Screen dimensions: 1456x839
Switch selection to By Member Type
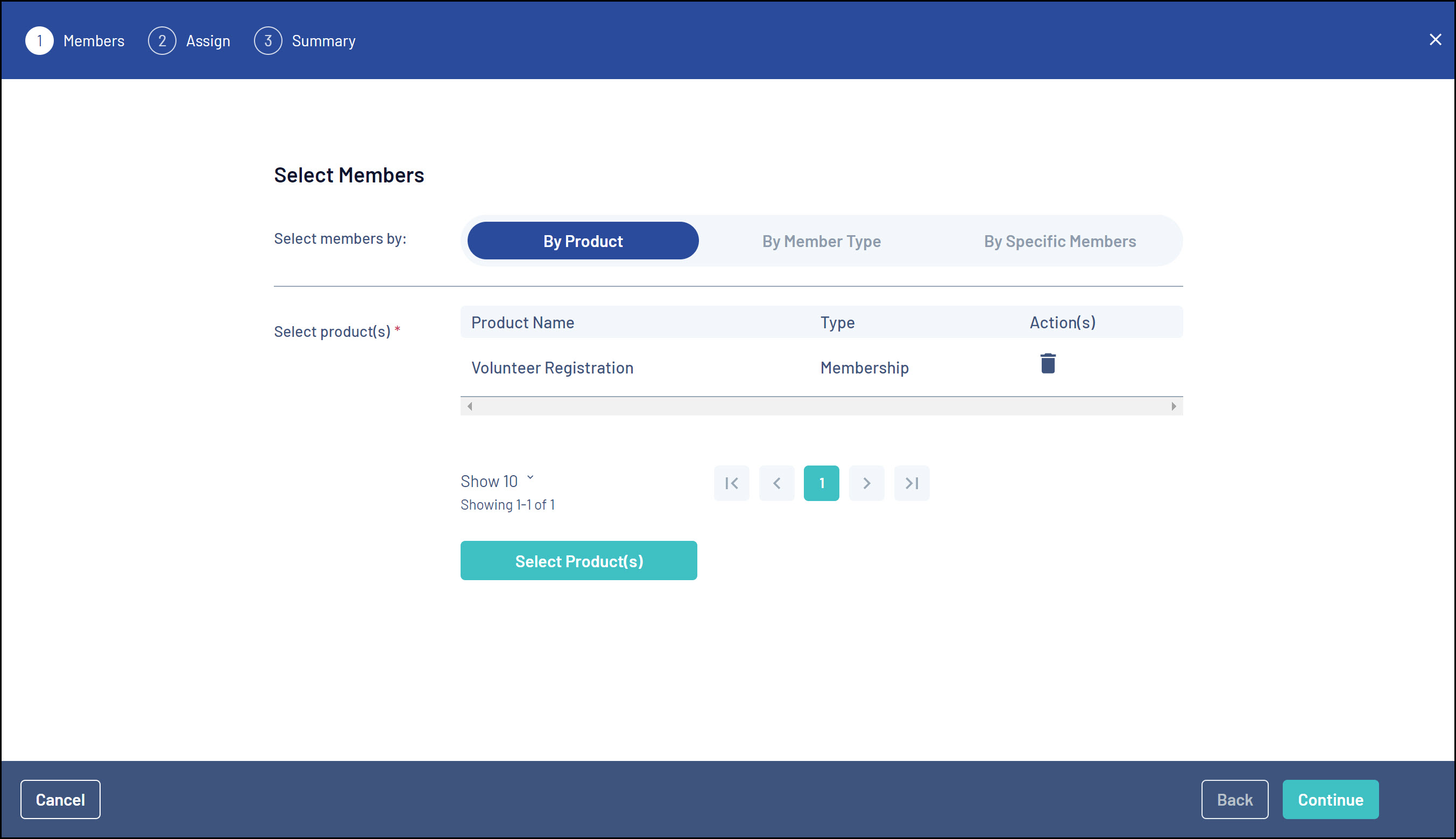tap(821, 241)
